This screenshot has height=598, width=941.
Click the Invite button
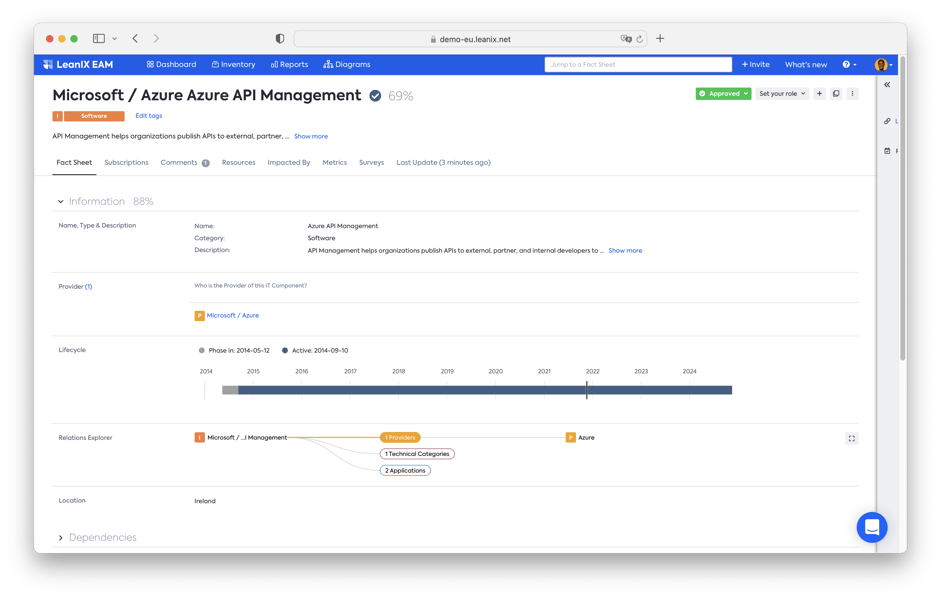(x=754, y=64)
